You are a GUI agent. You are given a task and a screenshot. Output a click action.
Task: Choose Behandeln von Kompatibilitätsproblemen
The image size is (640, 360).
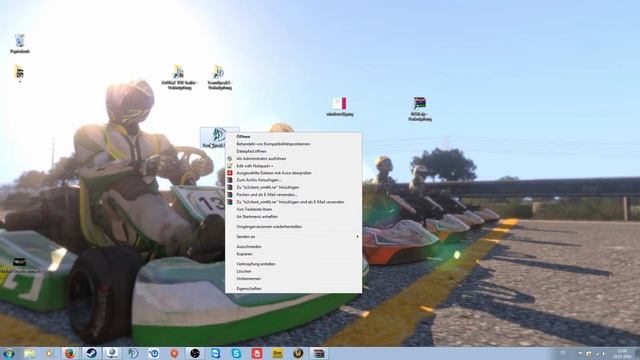coord(293,144)
